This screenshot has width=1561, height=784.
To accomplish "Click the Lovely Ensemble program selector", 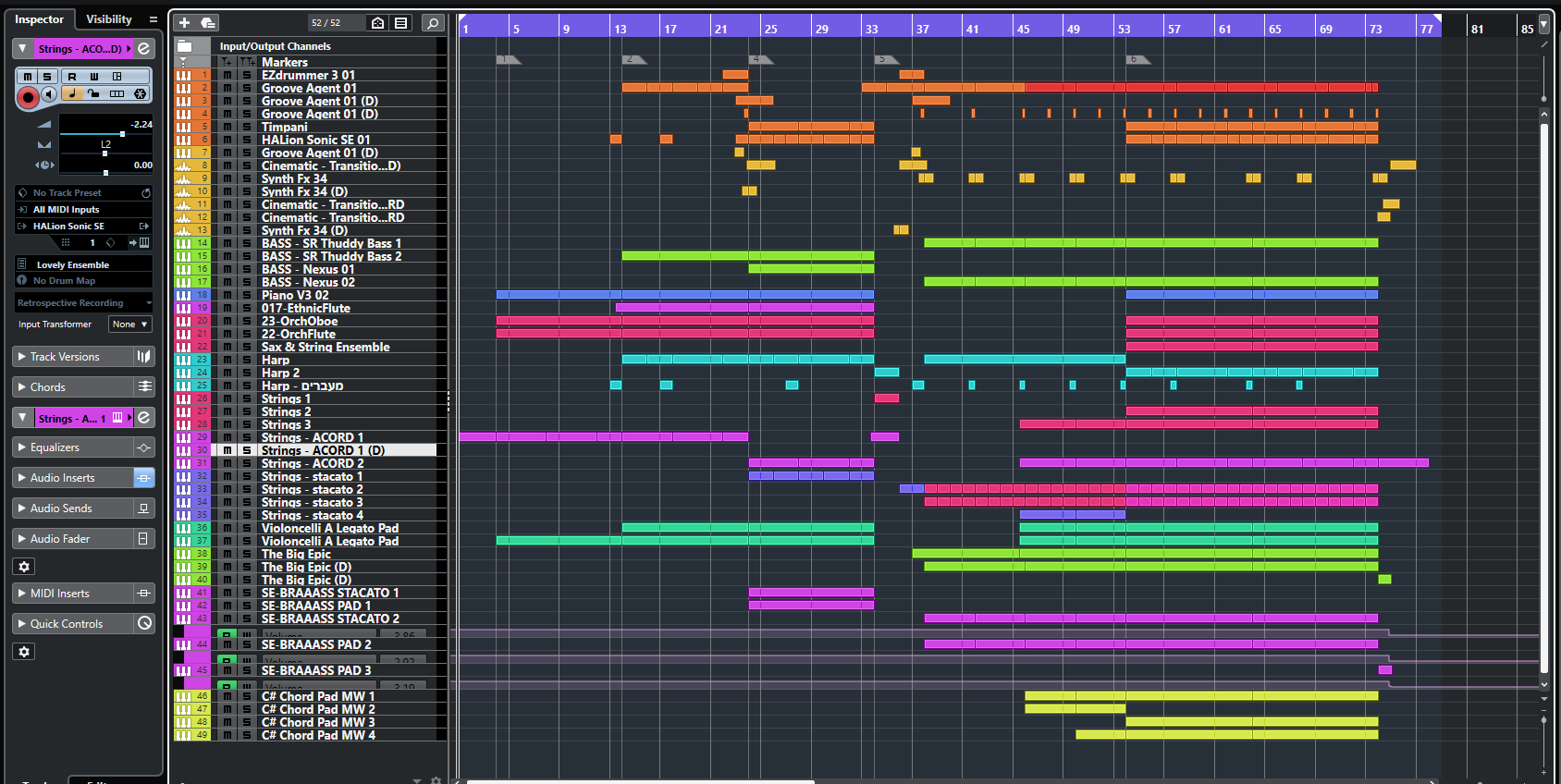I will [83, 264].
